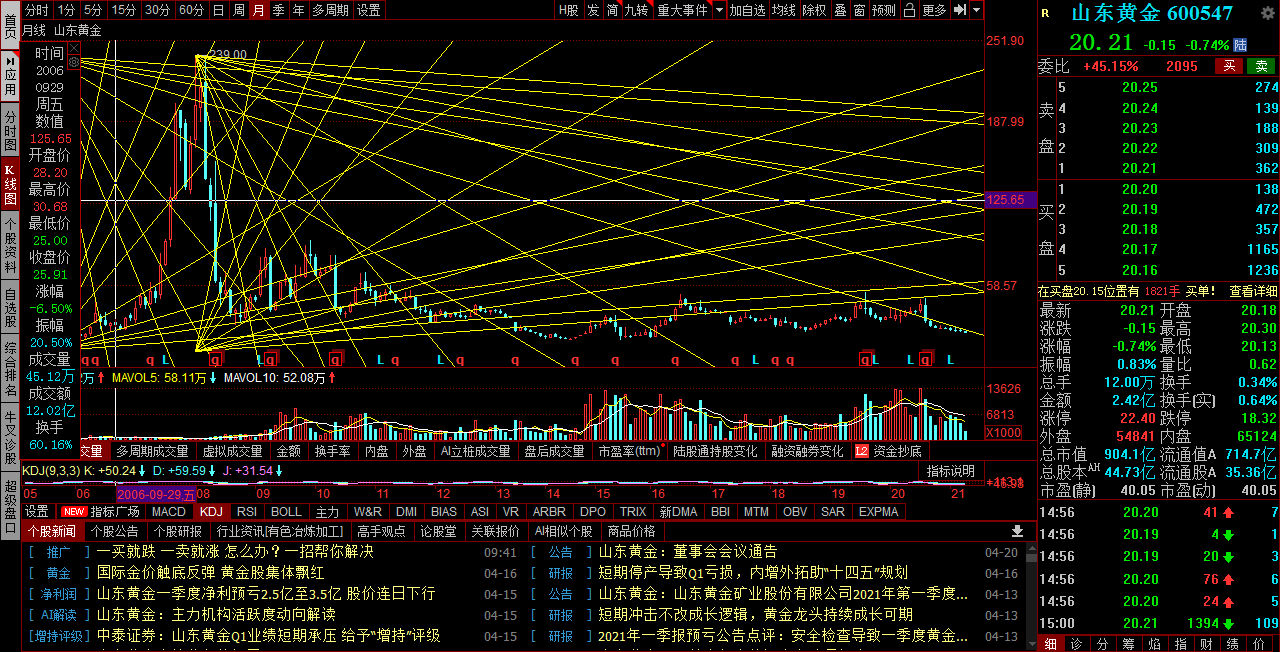Switch to the 年 yearly period
This screenshot has width=1280, height=652.
click(x=297, y=10)
